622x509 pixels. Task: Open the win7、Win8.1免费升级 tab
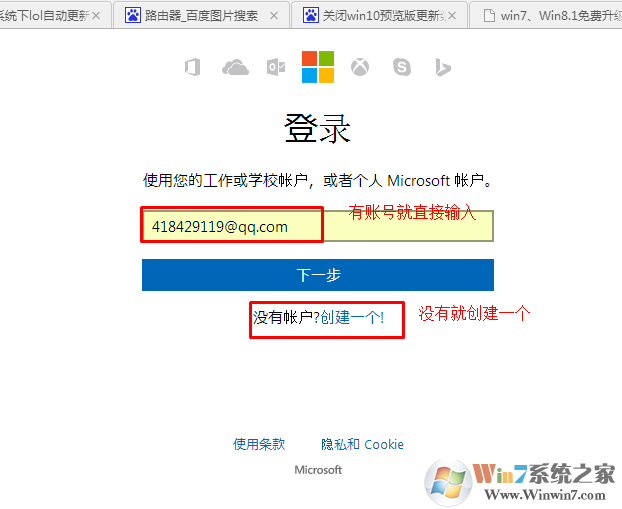[x=546, y=15]
